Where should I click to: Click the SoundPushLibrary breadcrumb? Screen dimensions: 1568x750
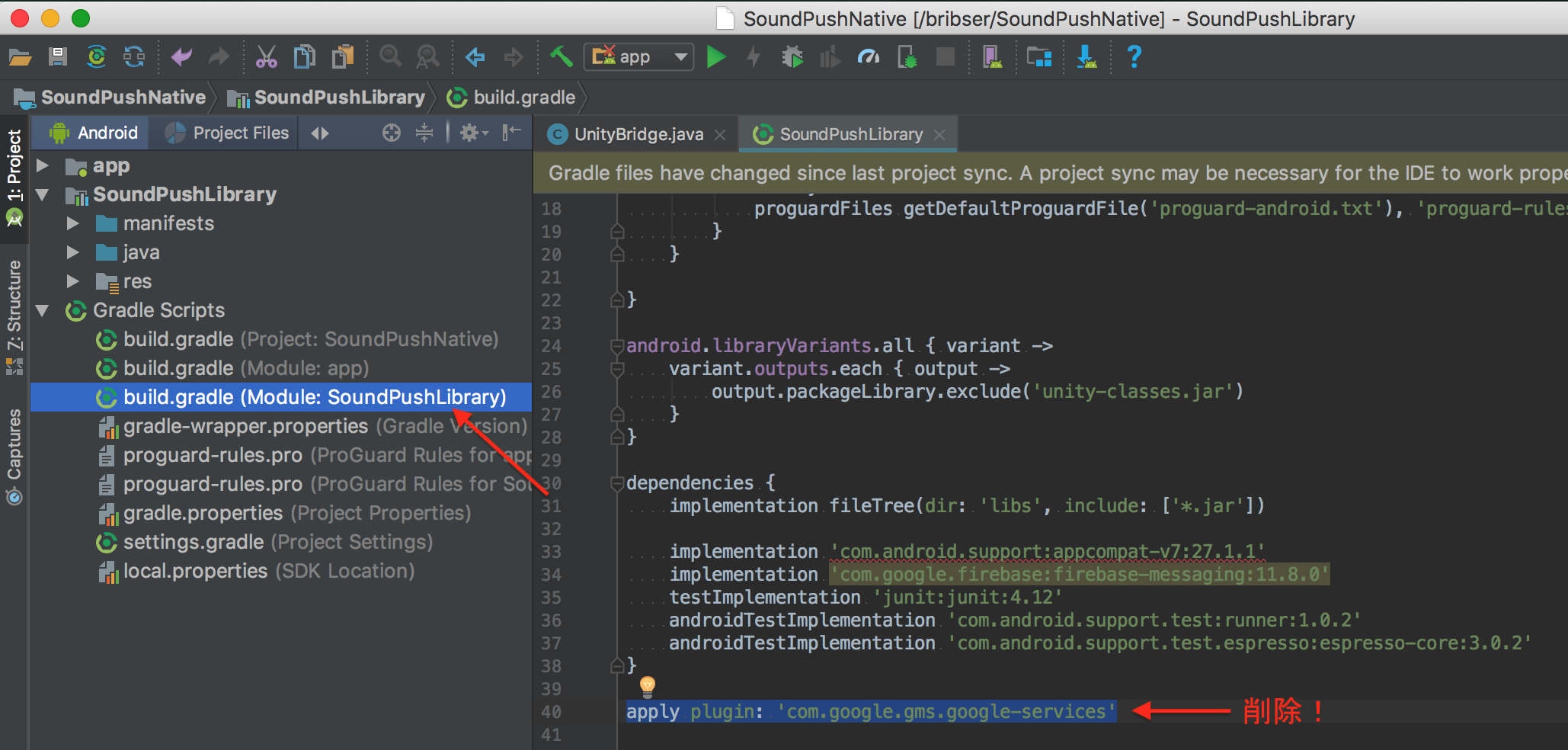(x=326, y=98)
